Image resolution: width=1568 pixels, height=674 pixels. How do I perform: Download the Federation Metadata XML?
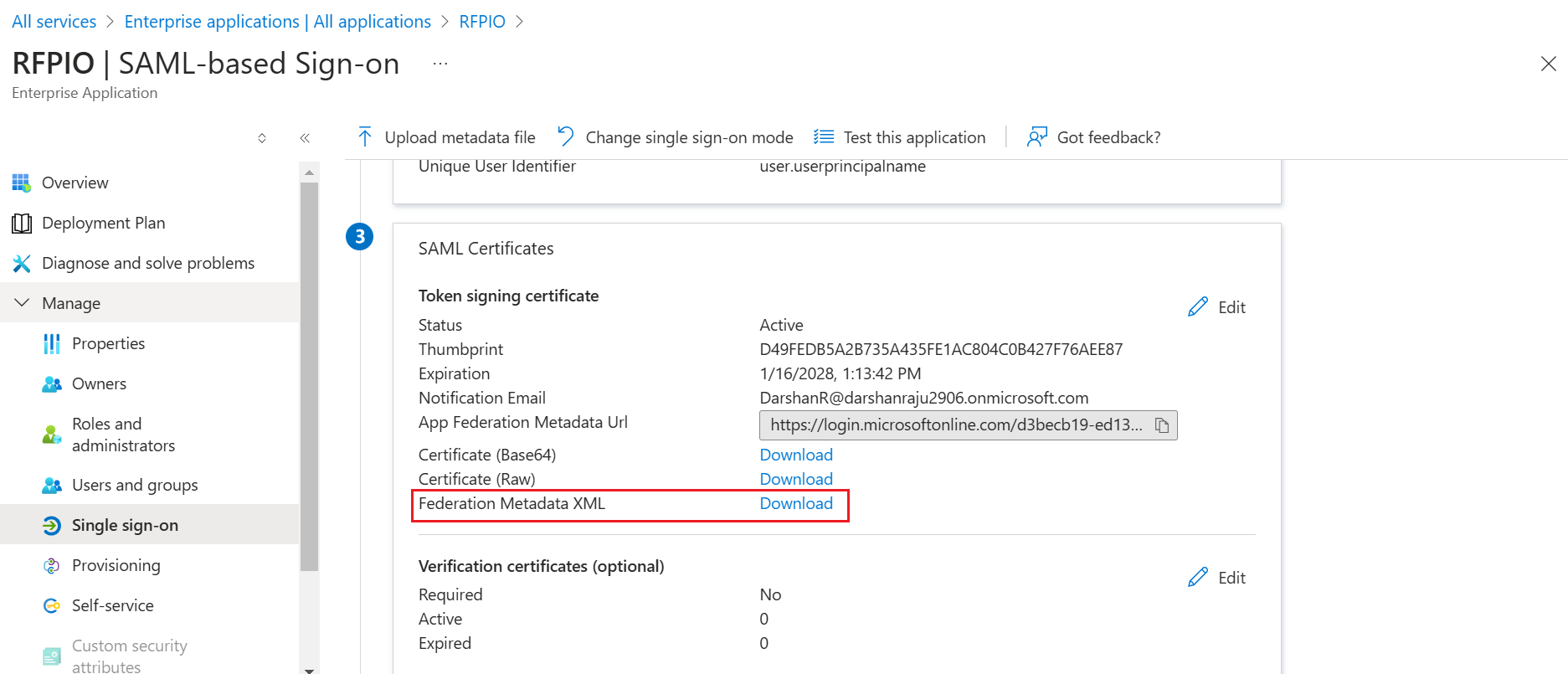coord(796,503)
